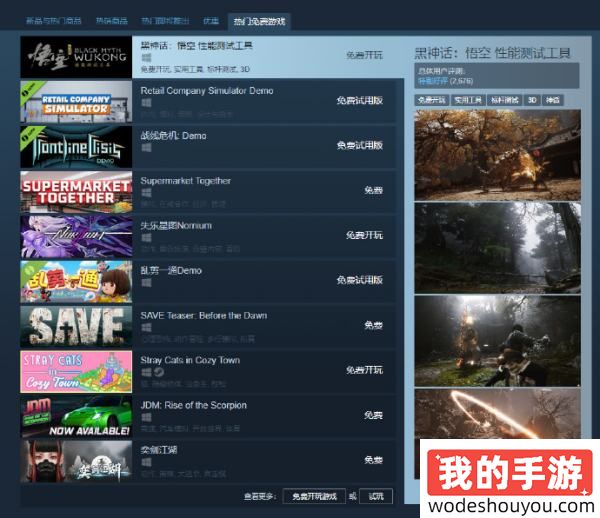600x518 pixels.
Task: Click 免费试用版 label for 乱剪一通Demo
Action: (x=360, y=280)
